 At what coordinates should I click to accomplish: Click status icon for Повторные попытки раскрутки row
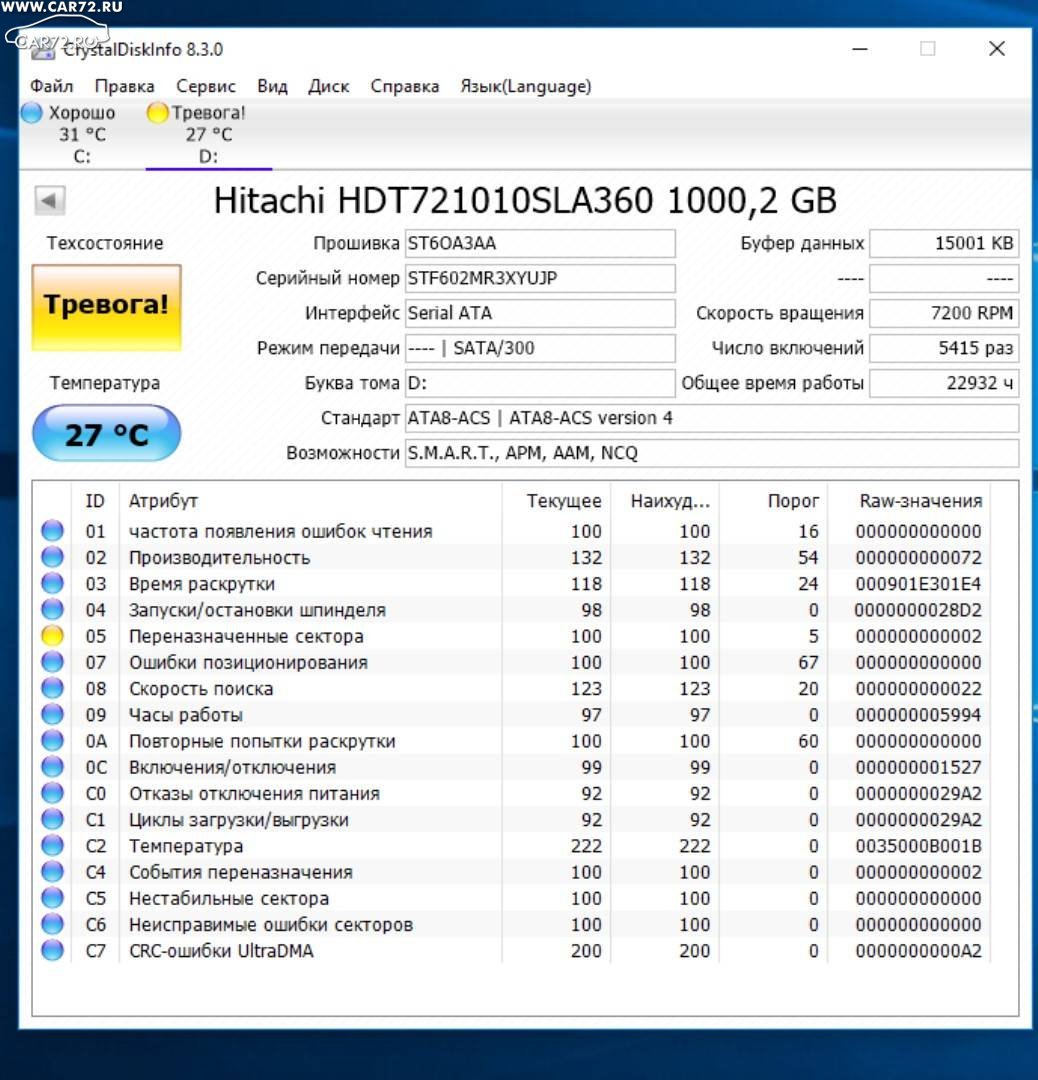click(x=52, y=740)
